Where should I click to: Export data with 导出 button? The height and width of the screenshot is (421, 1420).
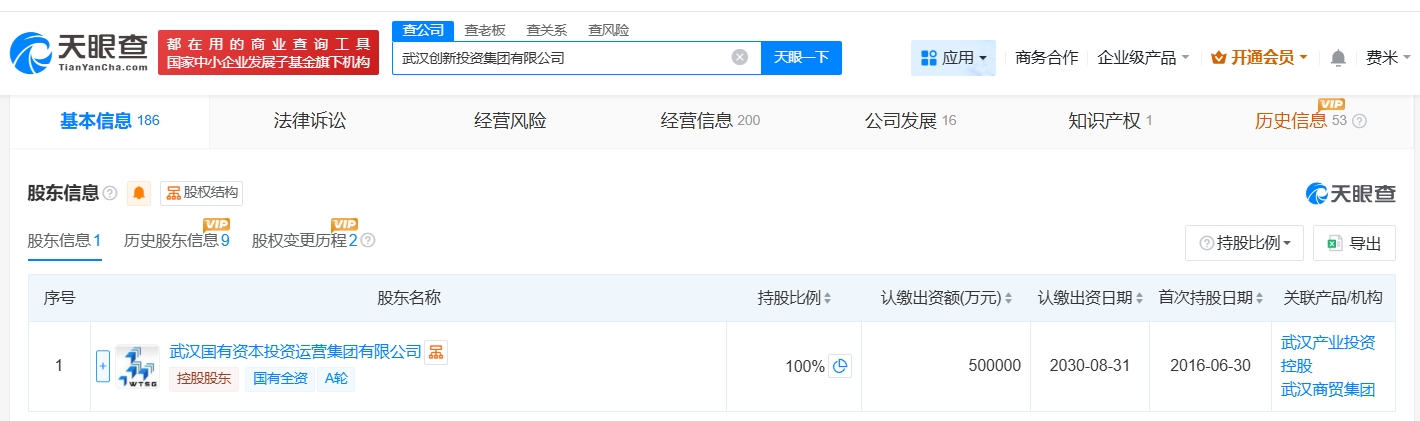point(1354,243)
